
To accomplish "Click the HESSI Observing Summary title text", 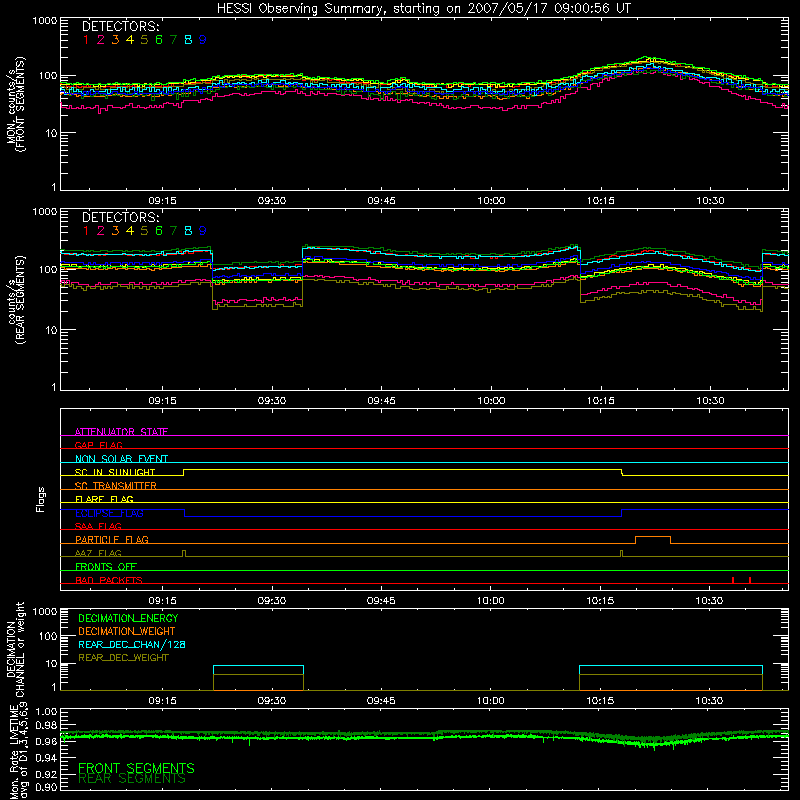I will tap(423, 8).
